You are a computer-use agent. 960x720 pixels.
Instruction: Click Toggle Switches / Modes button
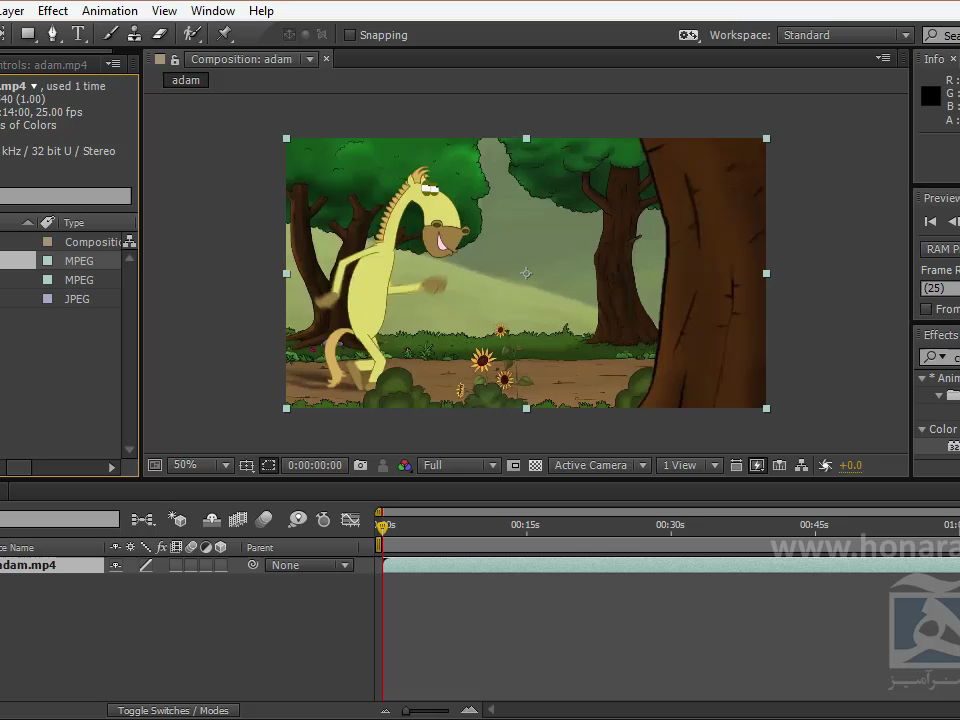[x=173, y=711]
